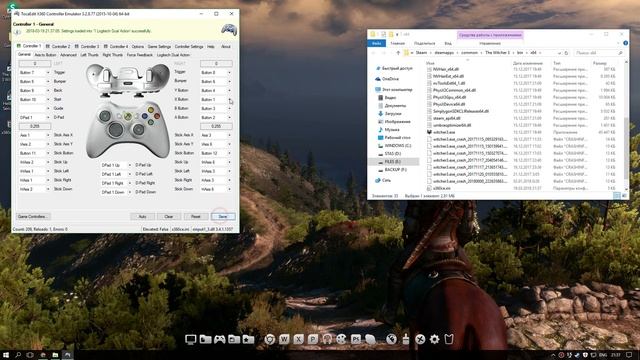Click the Game Controllers... button
640x360 pixels.
pyautogui.click(x=33, y=216)
